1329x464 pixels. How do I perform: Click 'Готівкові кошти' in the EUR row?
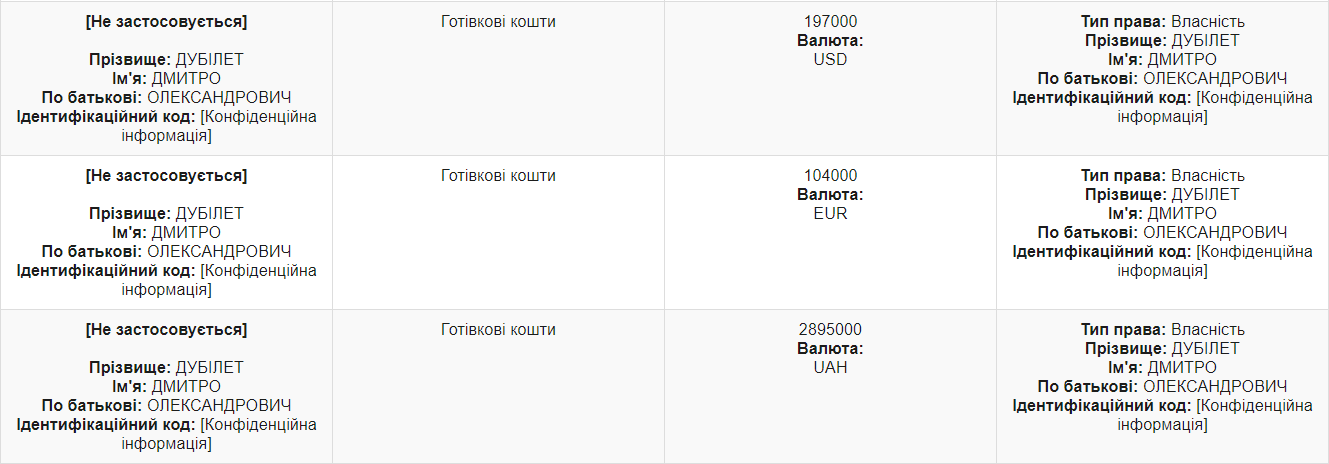point(498,176)
